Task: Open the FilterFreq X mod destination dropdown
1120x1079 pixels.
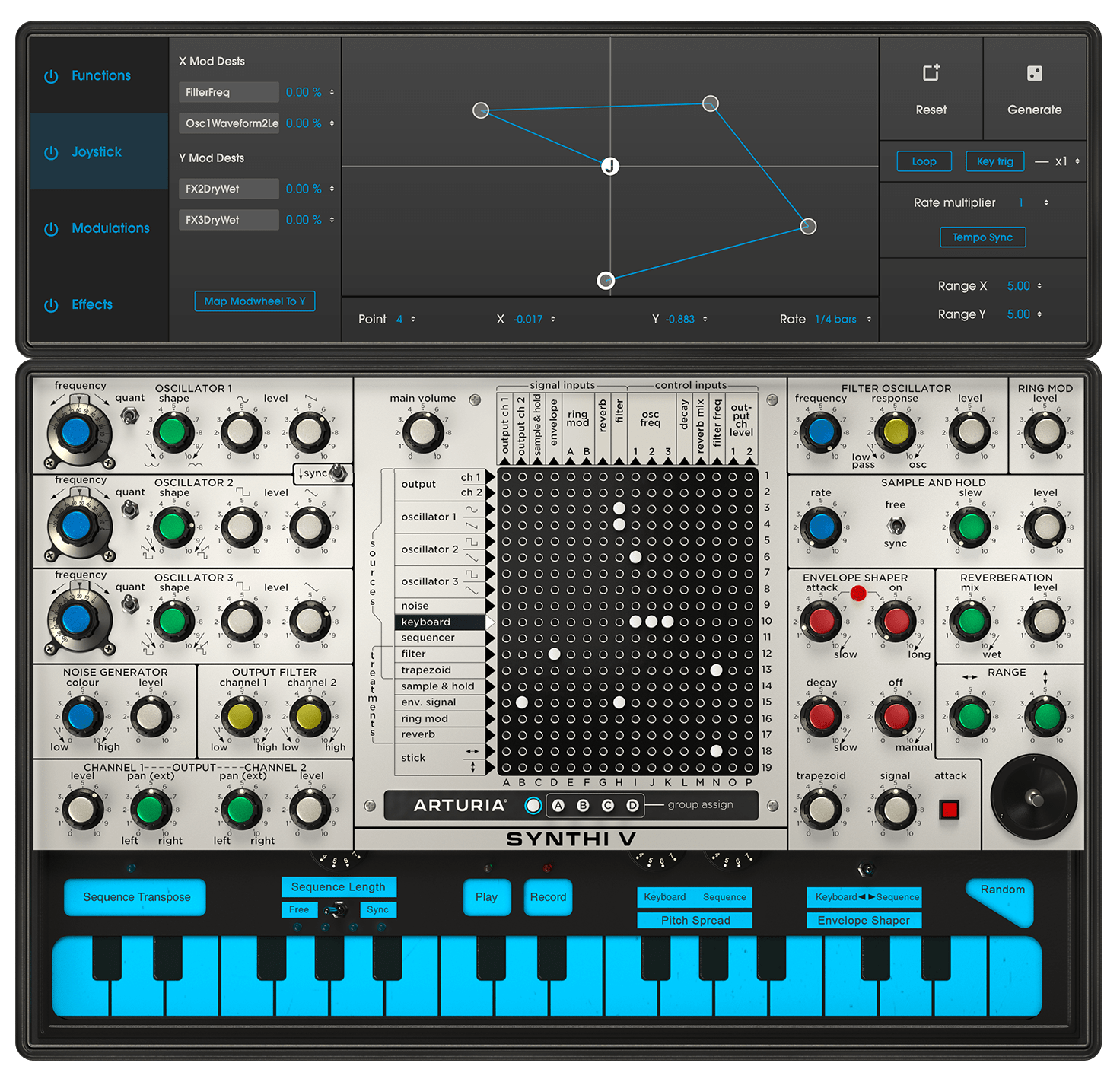Action: (x=228, y=92)
